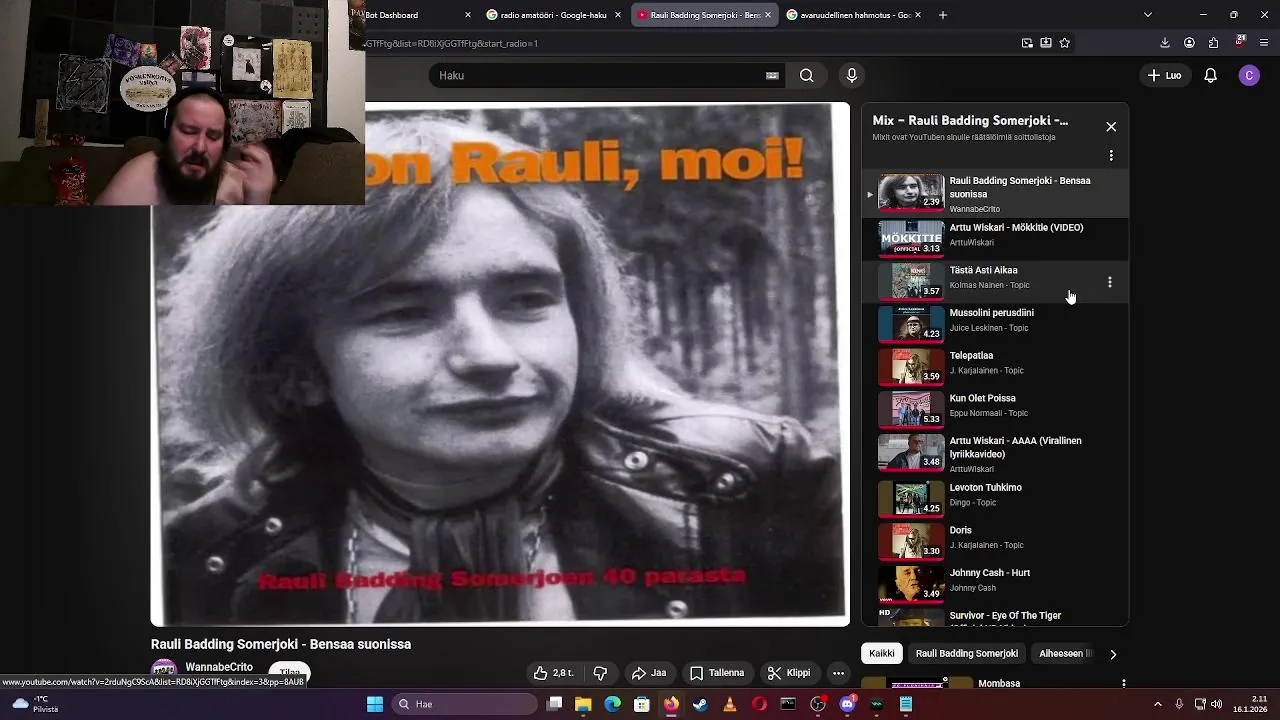Open the Mix playlist options menu

pyautogui.click(x=1111, y=156)
